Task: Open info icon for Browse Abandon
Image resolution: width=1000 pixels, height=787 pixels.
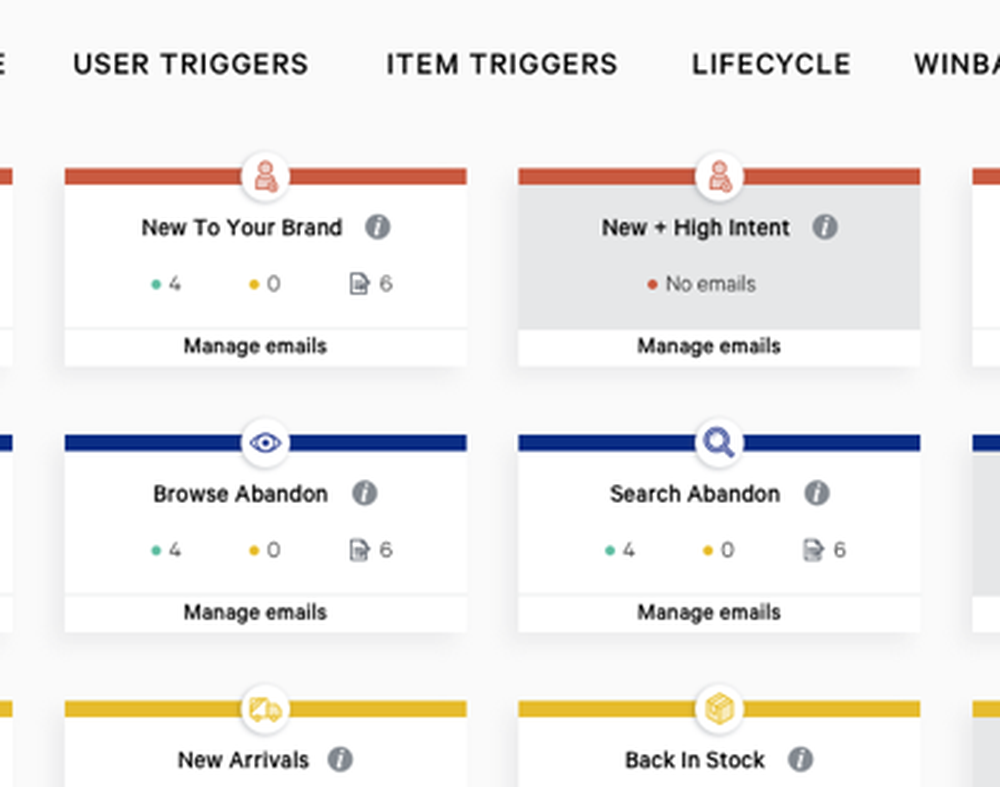Action: click(x=365, y=493)
